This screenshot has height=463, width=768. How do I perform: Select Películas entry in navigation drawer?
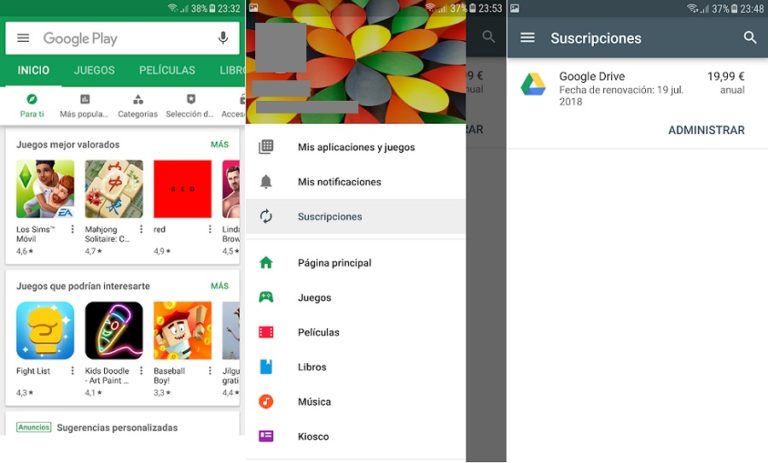(356, 332)
